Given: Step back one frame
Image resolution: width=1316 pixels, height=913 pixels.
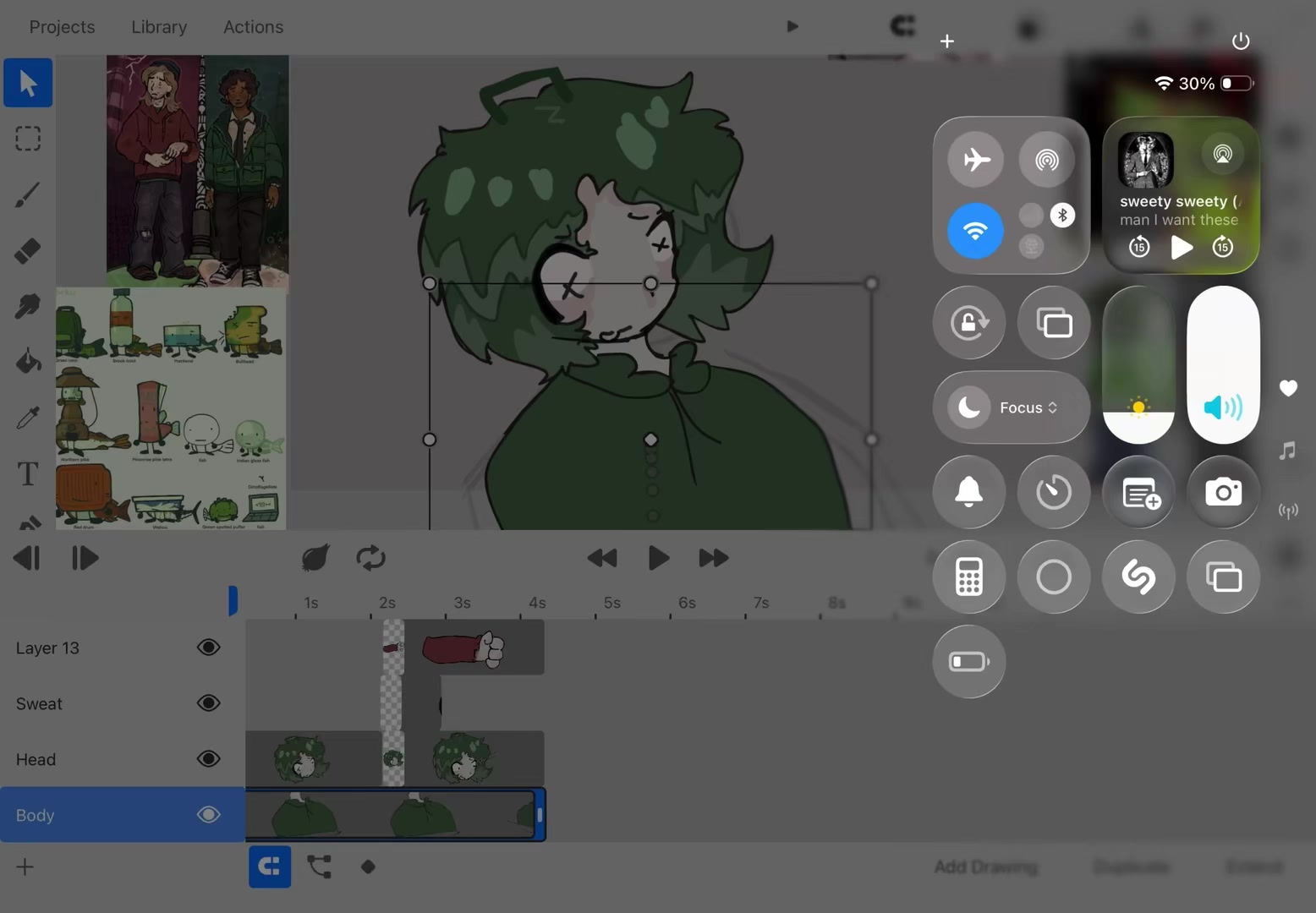Looking at the screenshot, I should pos(27,558).
